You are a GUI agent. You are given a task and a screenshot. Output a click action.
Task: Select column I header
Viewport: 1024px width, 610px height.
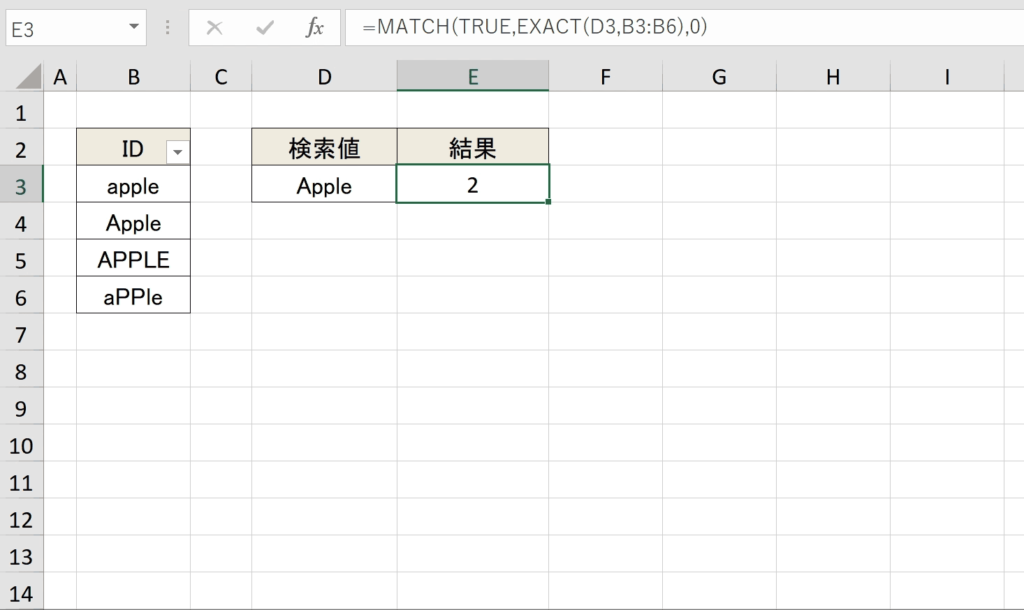pyautogui.click(x=946, y=76)
